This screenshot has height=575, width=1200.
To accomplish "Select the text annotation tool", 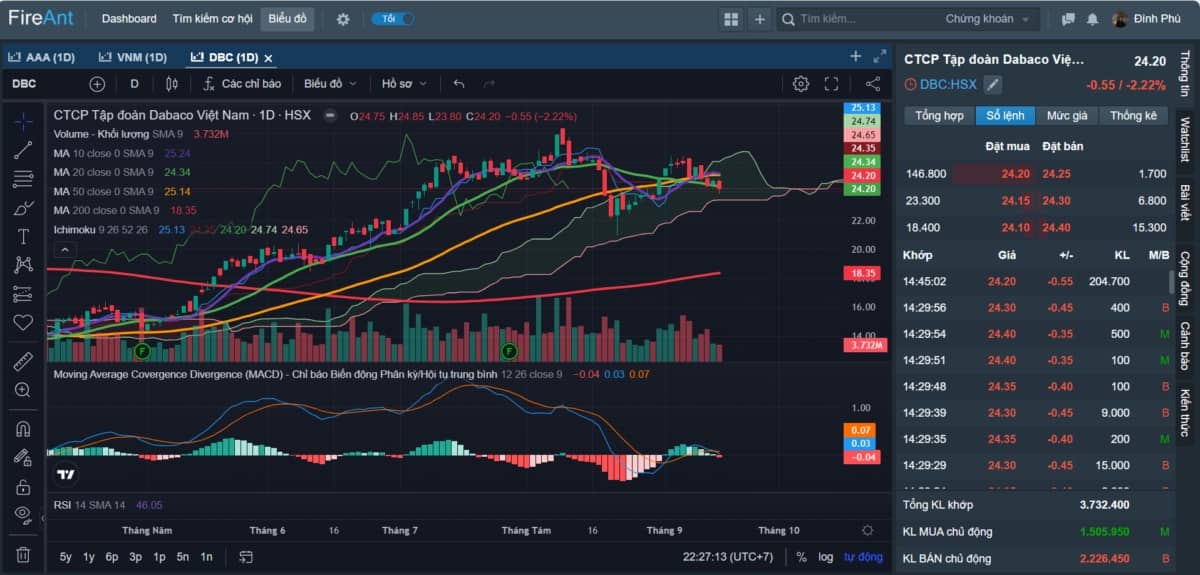I will 23,236.
